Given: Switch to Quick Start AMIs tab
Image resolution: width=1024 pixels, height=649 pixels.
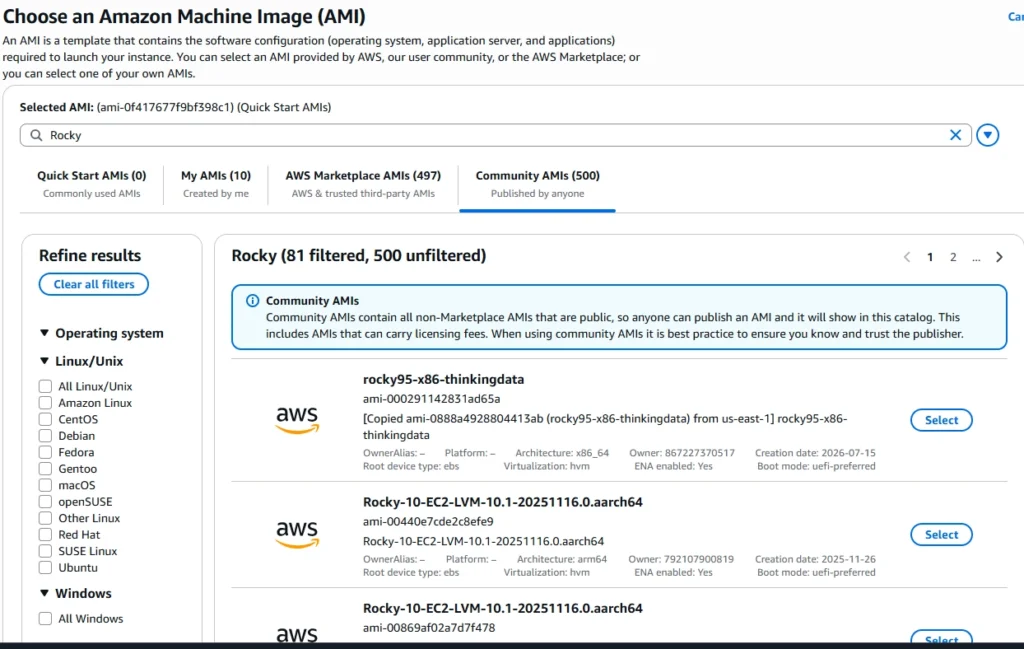Looking at the screenshot, I should [x=91, y=183].
